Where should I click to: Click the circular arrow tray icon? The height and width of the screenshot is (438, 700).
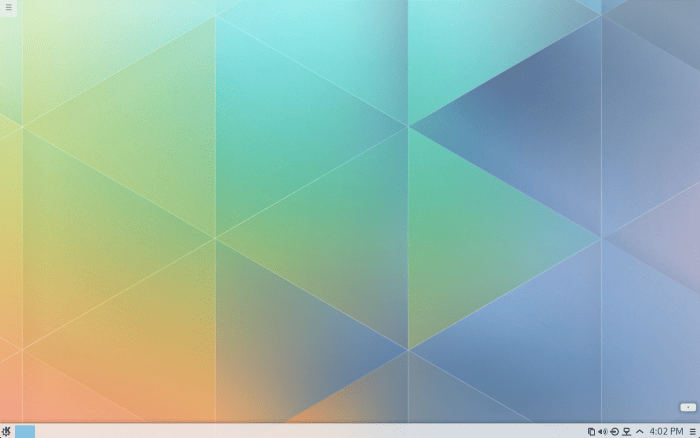coord(614,431)
